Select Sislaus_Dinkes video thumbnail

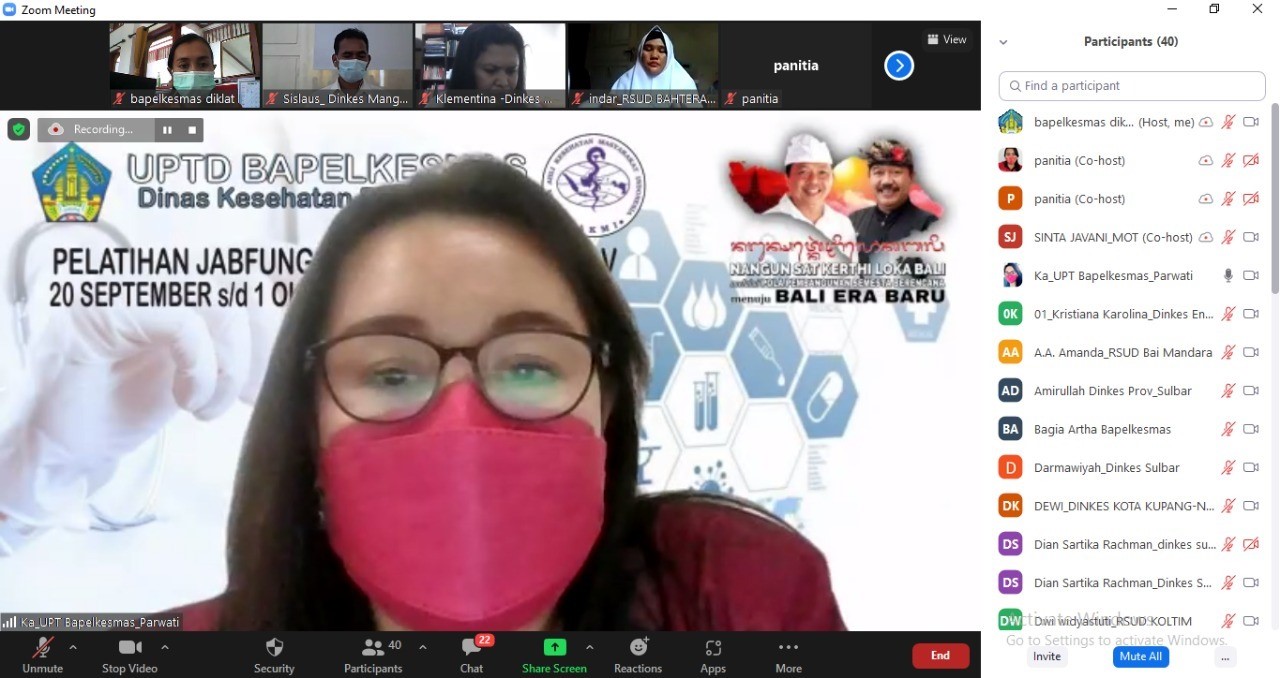pos(338,65)
